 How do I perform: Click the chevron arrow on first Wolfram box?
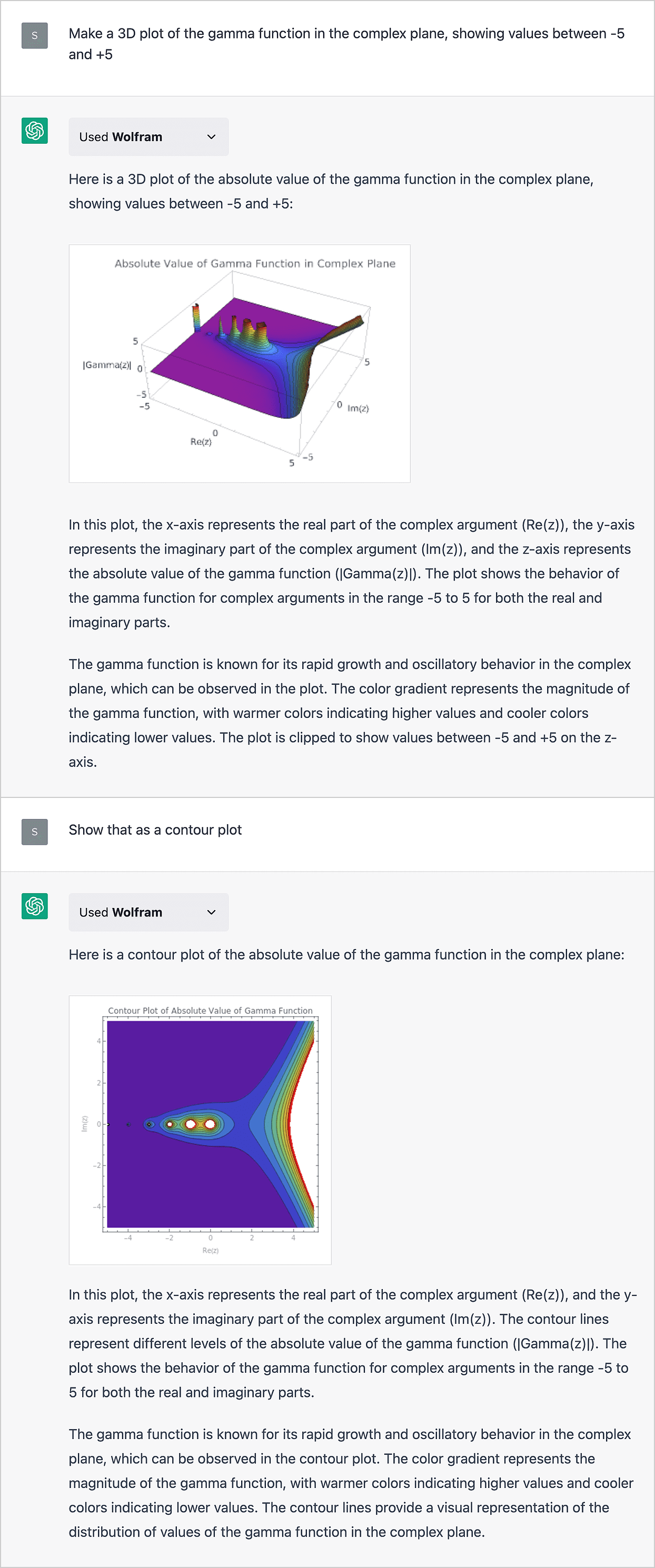(x=211, y=137)
